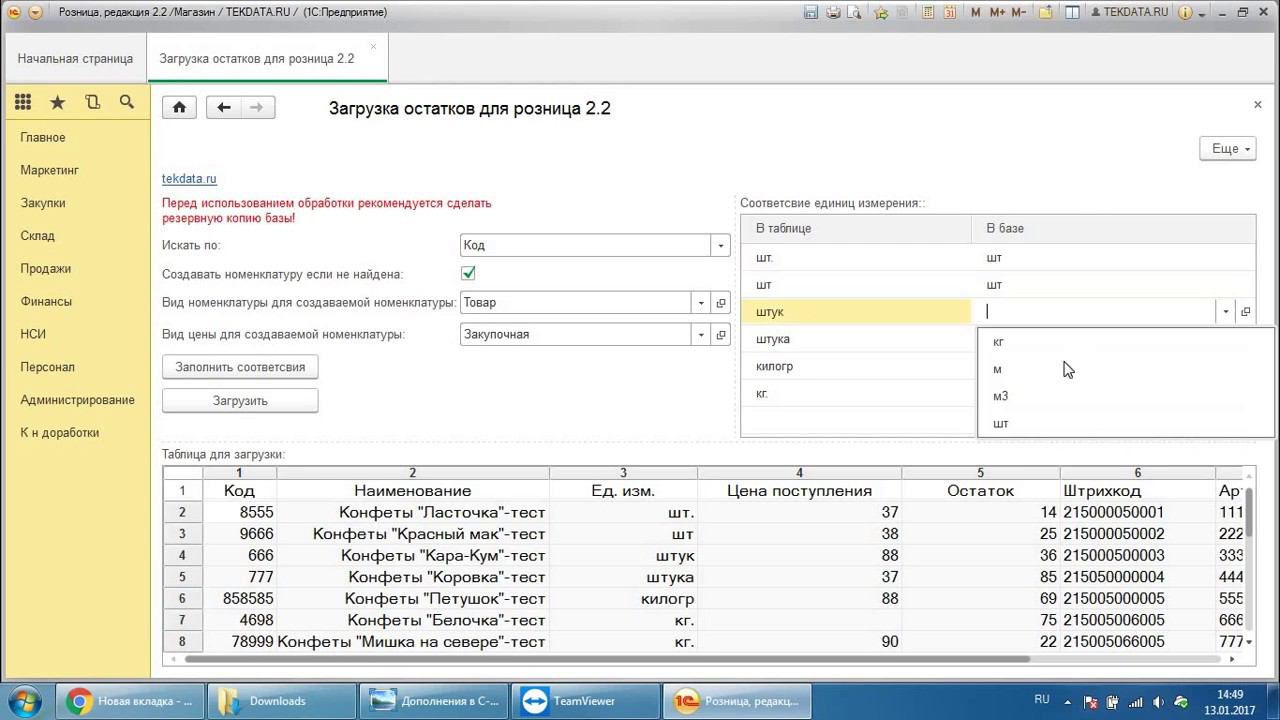
Task: Go back with left arrow button
Action: point(223,107)
